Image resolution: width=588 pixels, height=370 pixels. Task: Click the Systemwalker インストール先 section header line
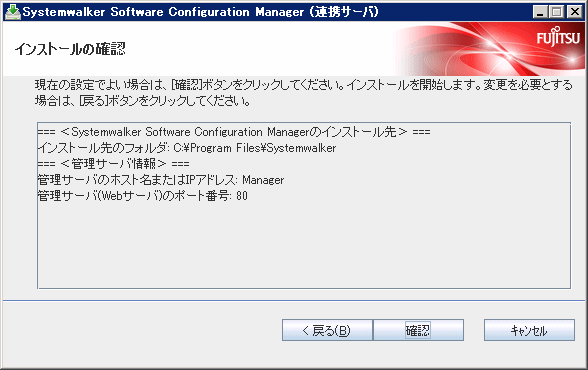(234, 132)
